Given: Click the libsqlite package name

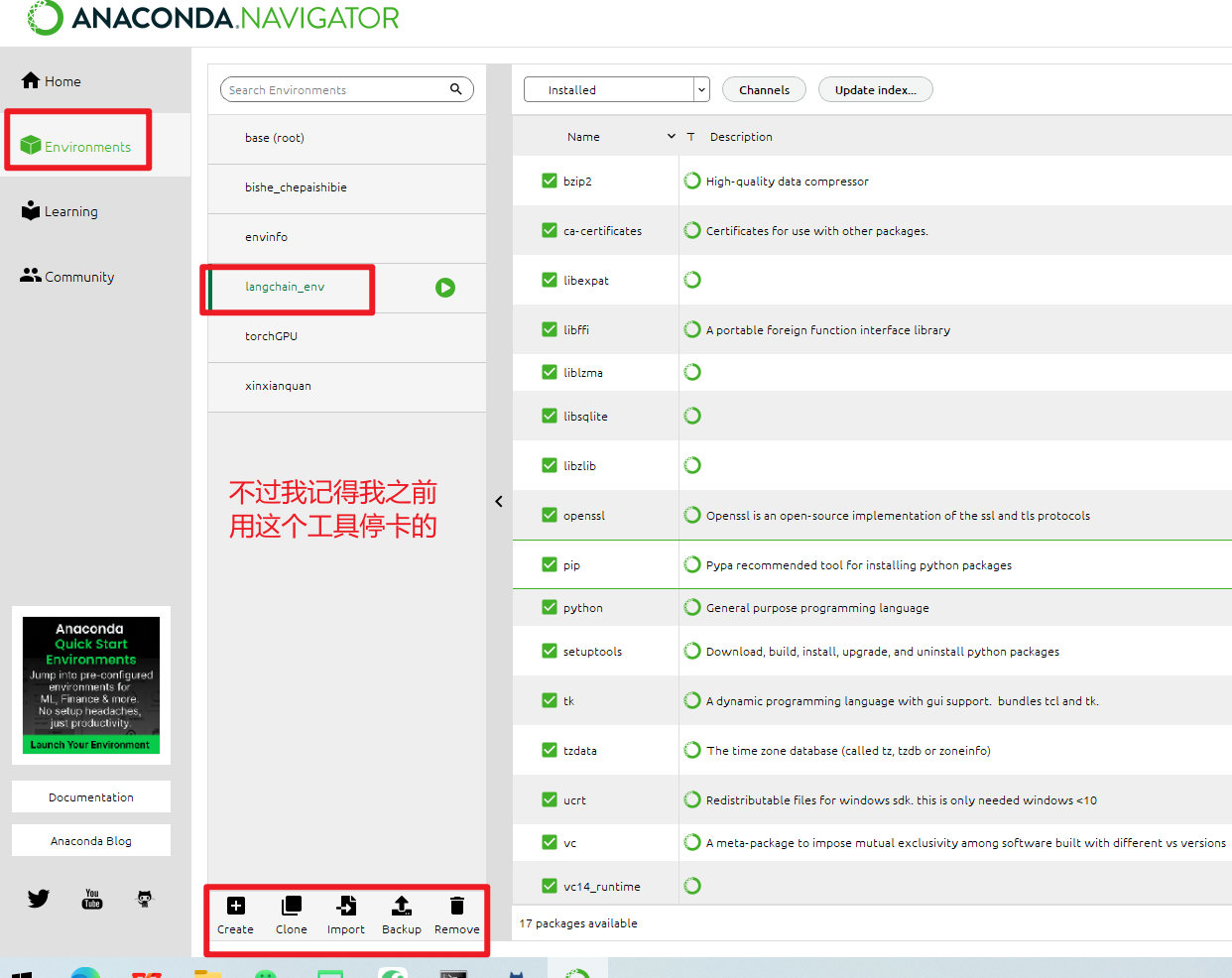Looking at the screenshot, I should click(585, 417).
